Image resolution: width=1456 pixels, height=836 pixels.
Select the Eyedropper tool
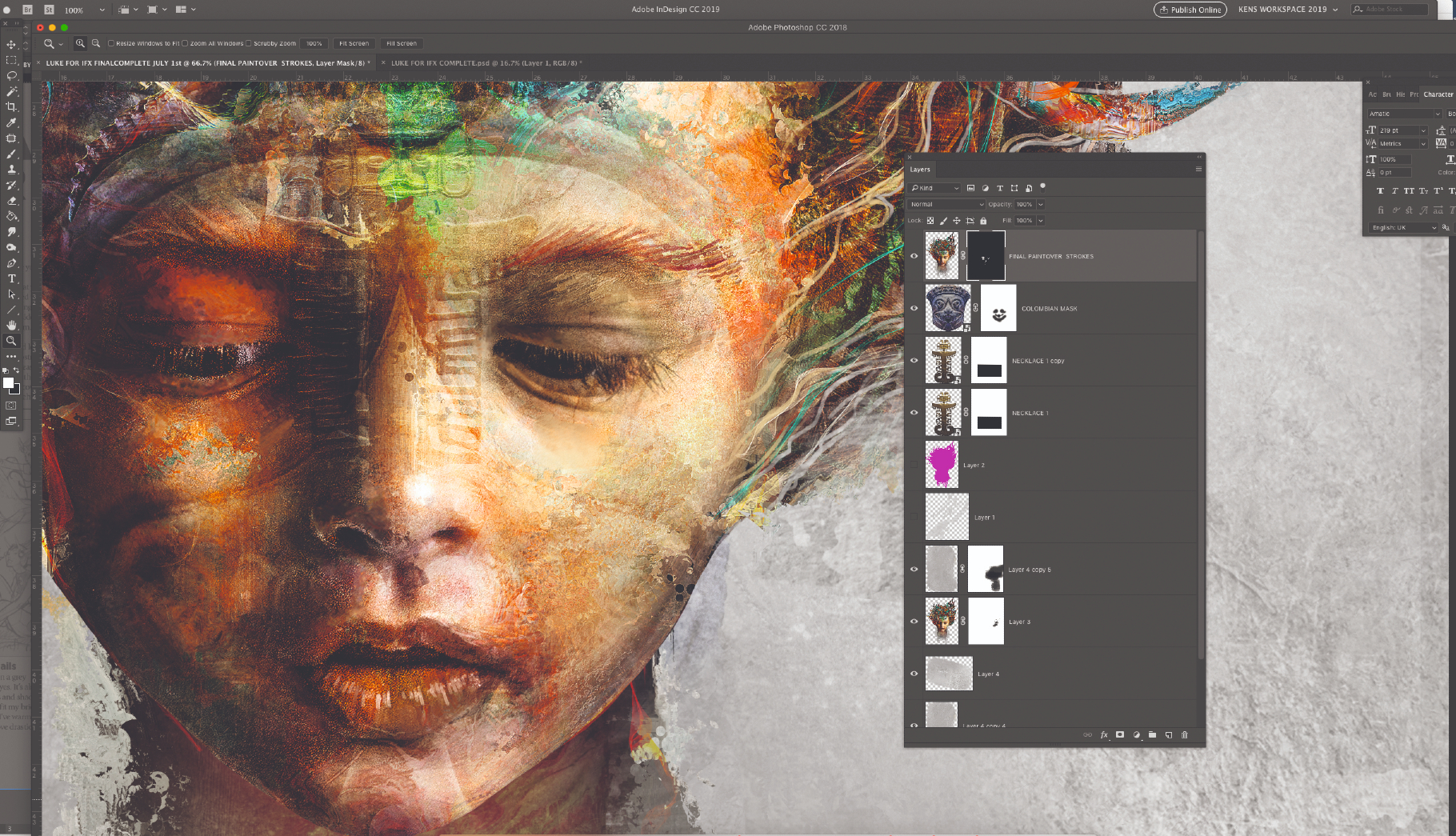tap(11, 122)
